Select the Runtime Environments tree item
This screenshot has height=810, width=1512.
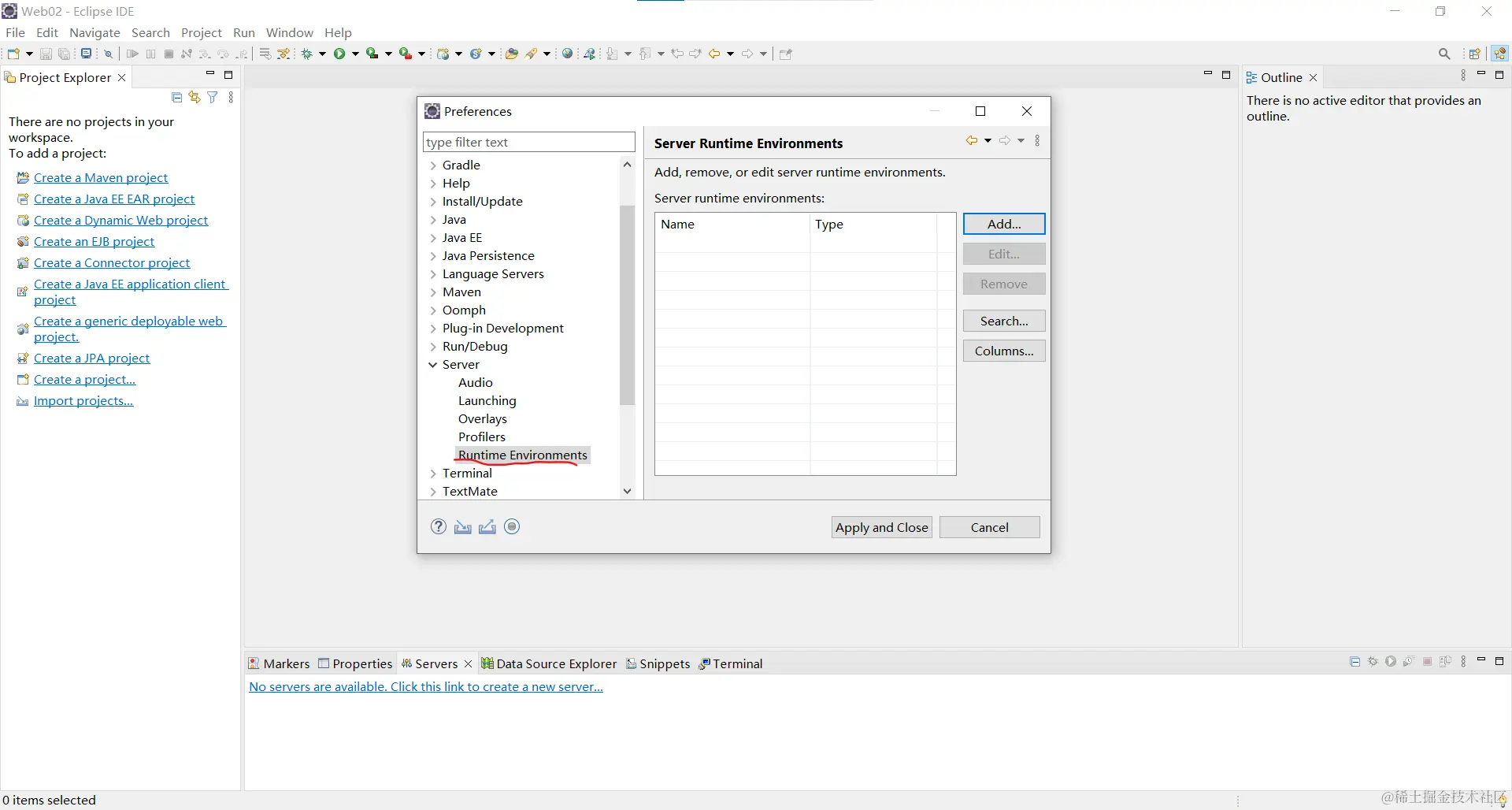(523, 455)
